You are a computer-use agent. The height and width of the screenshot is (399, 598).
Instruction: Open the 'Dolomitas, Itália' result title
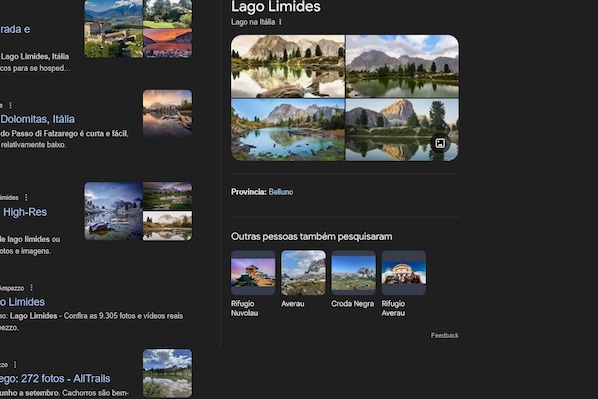click(x=37, y=119)
